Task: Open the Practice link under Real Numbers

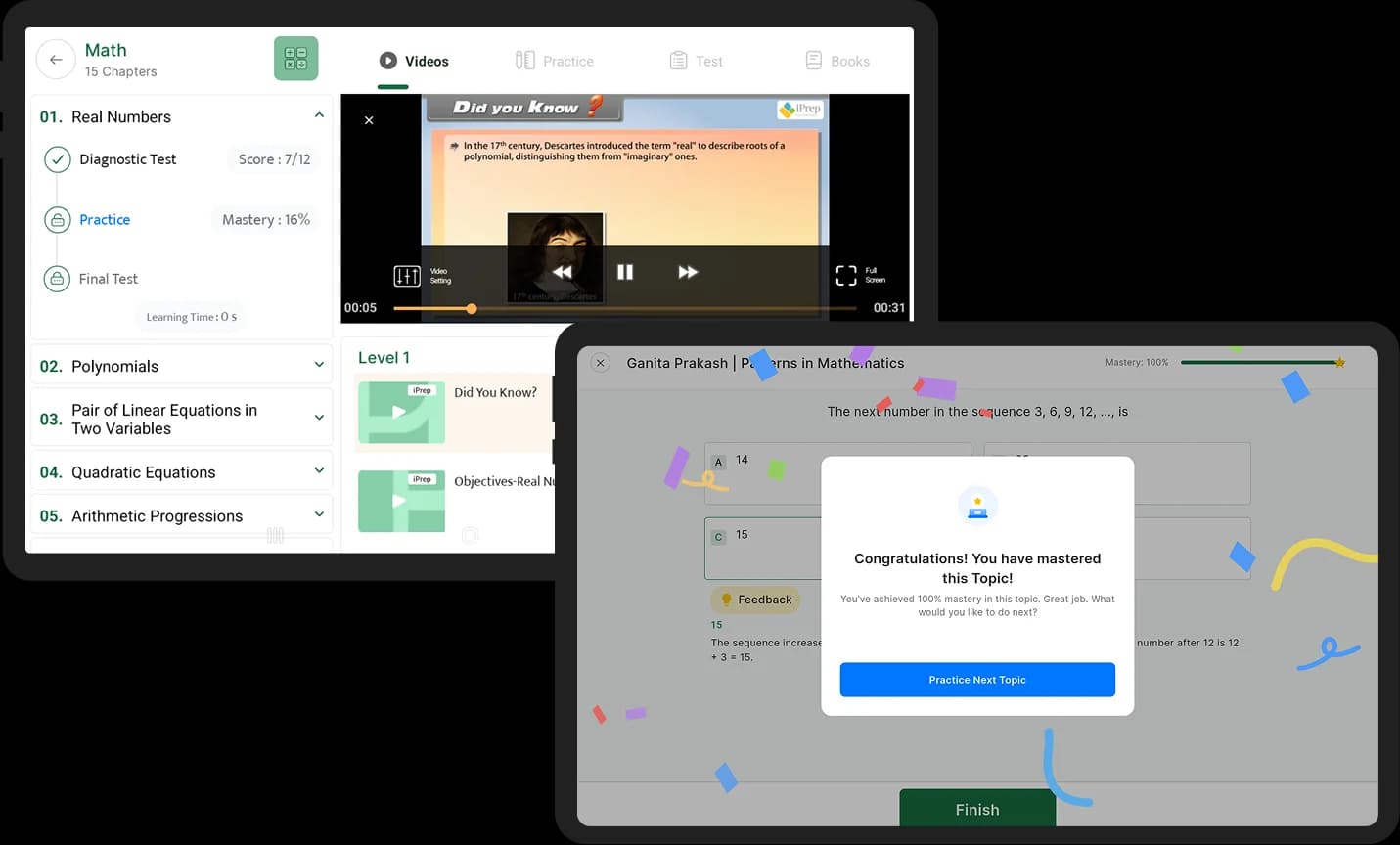Action: click(105, 220)
